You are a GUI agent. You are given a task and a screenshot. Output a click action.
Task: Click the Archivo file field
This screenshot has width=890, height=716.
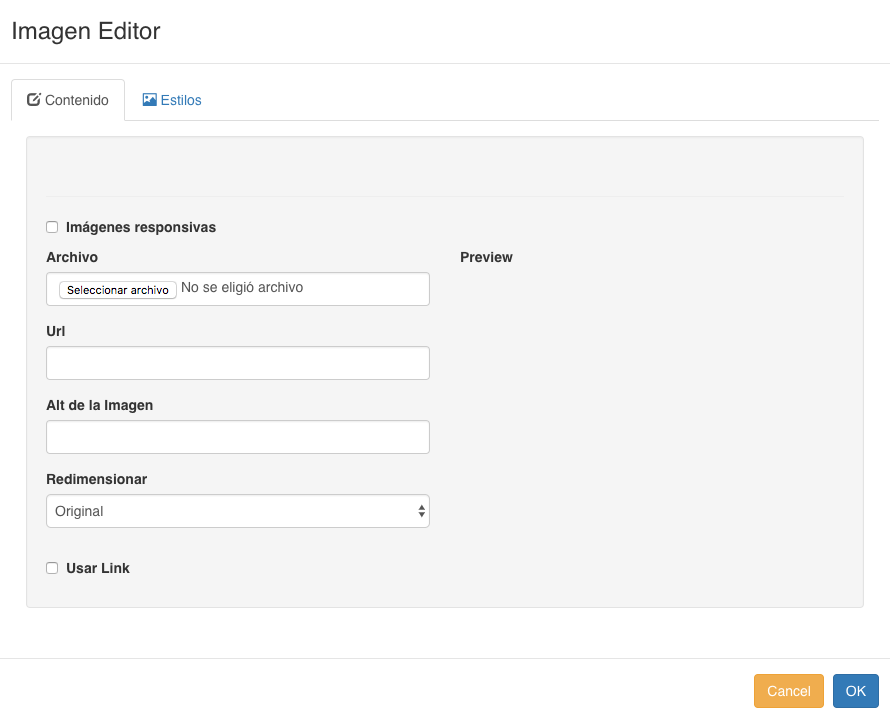pyautogui.click(x=238, y=289)
